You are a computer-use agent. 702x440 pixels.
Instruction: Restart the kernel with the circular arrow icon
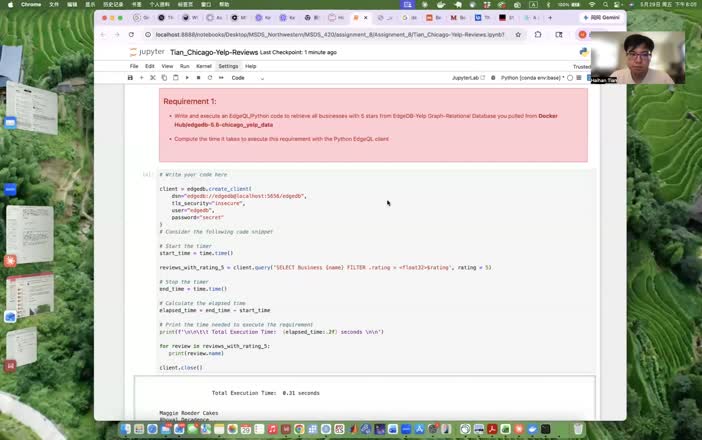[x=210, y=78]
